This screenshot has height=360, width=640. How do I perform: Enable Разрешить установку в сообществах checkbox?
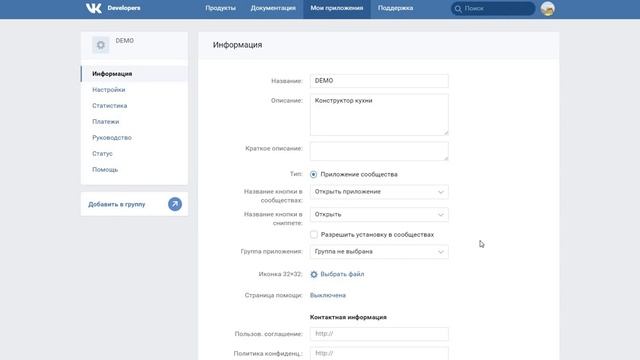click(313, 234)
